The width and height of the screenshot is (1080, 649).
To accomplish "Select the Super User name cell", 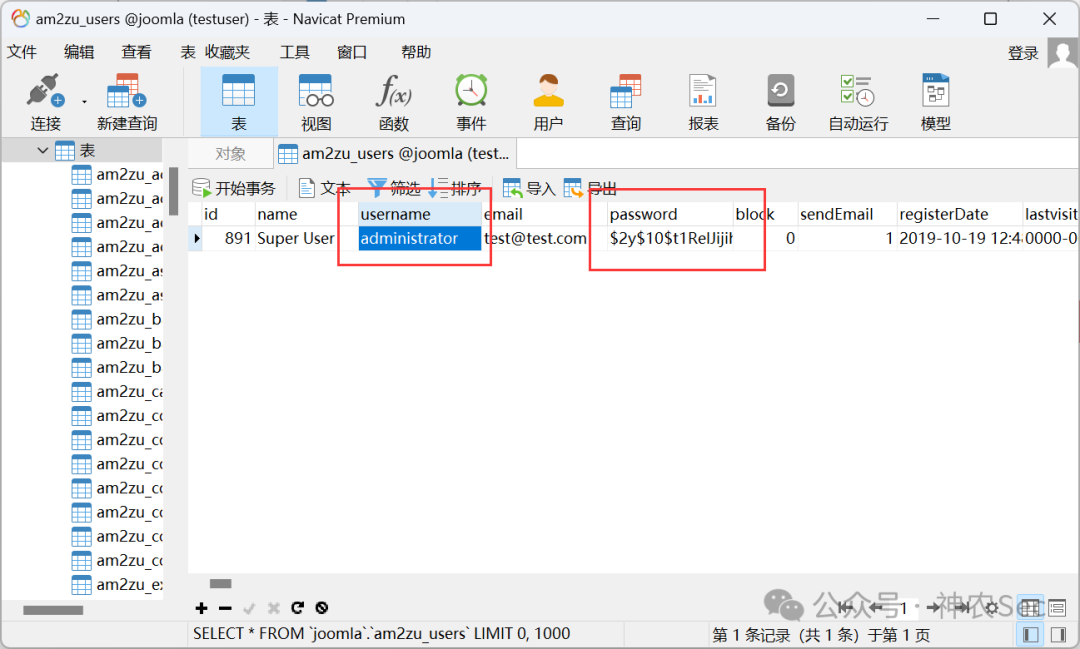I will coord(307,238).
